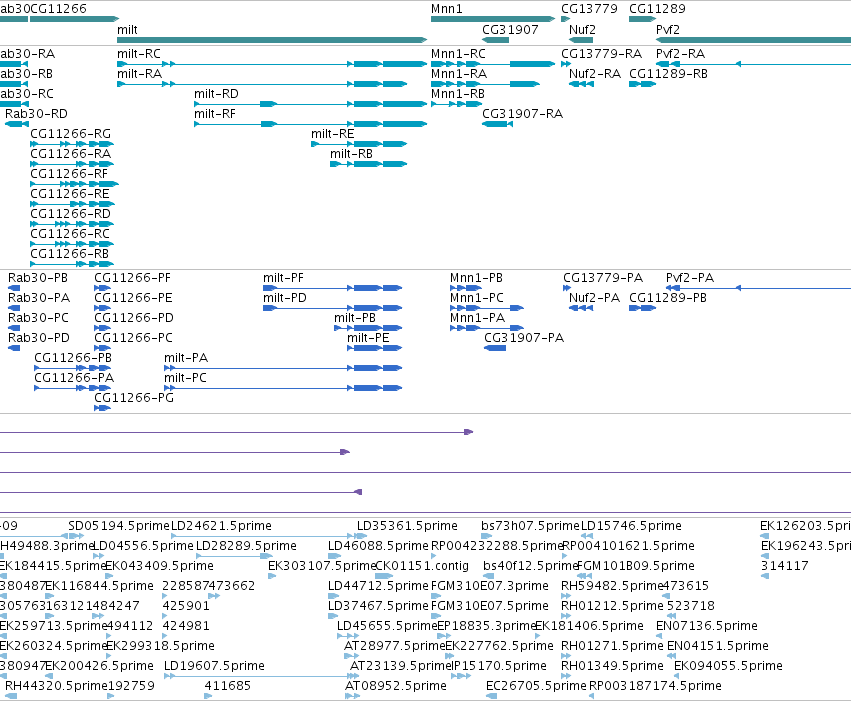This screenshot has width=851, height=701.
Task: Select the EC26705.5prime EST label
Action: tap(536, 686)
